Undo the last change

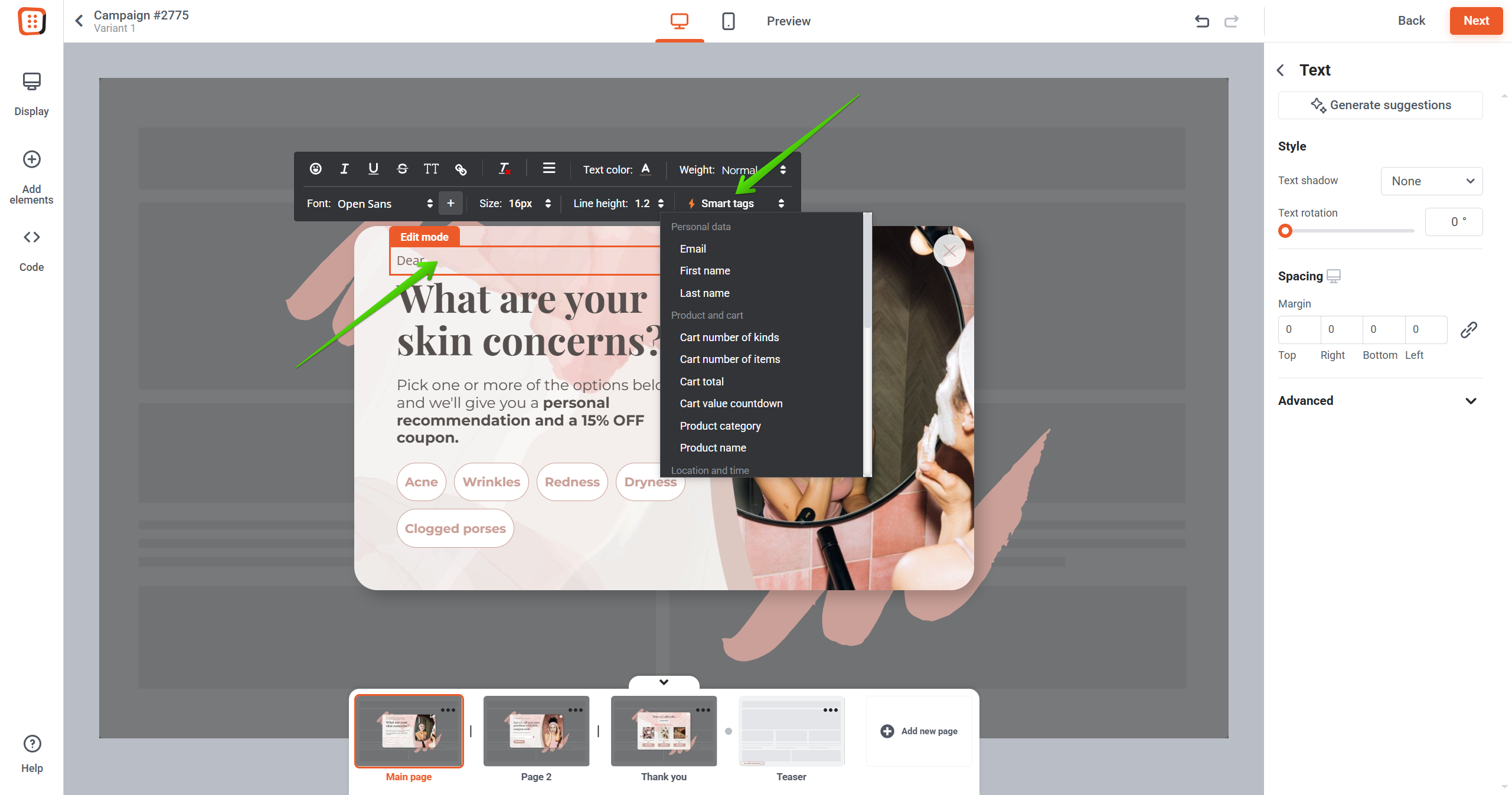pyautogui.click(x=1202, y=21)
